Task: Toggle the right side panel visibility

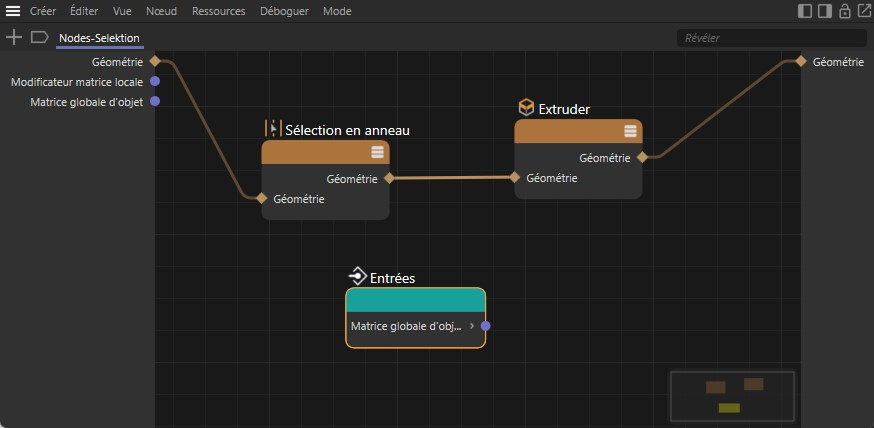Action: click(825, 11)
